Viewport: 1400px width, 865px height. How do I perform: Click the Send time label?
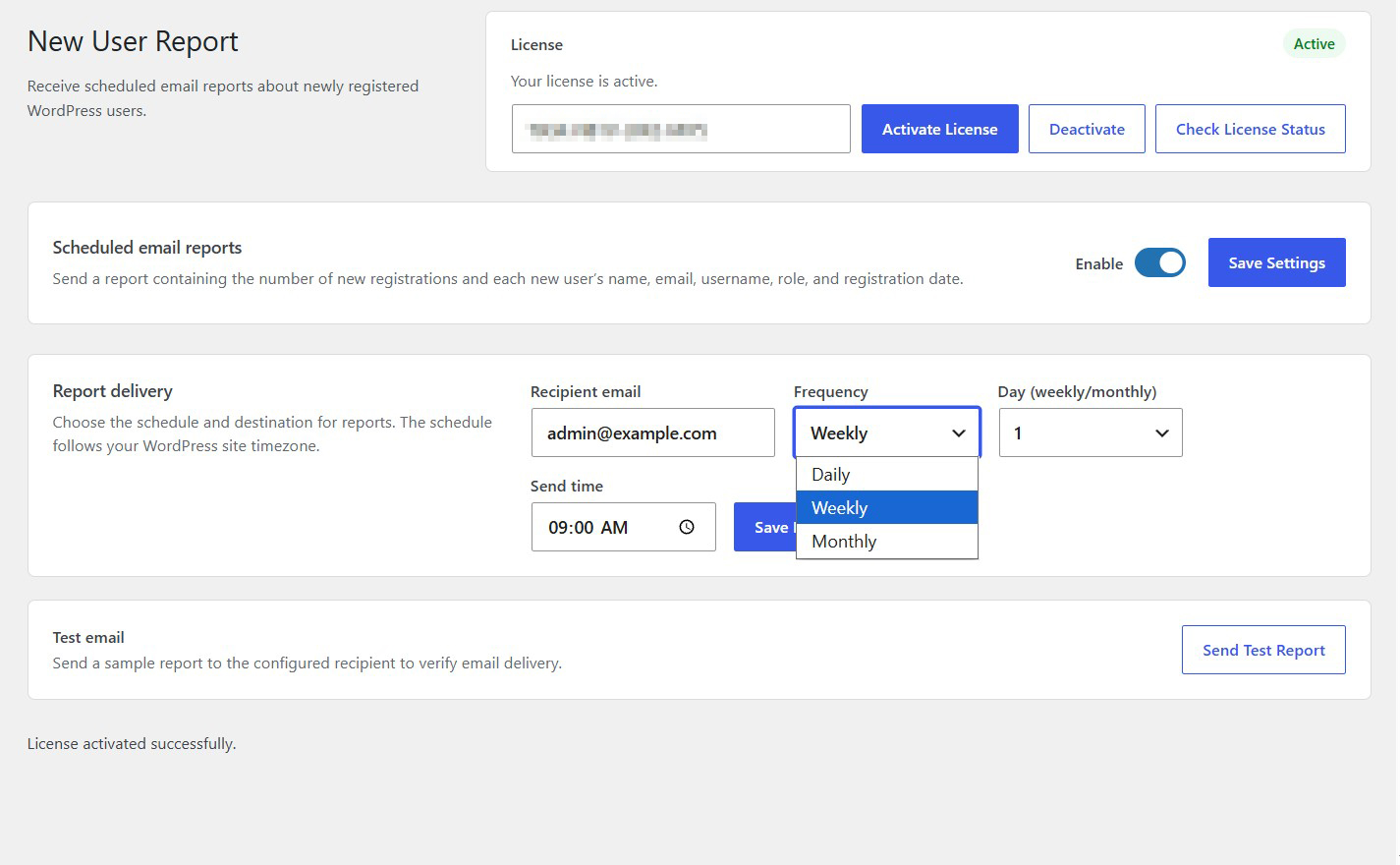pyautogui.click(x=567, y=486)
